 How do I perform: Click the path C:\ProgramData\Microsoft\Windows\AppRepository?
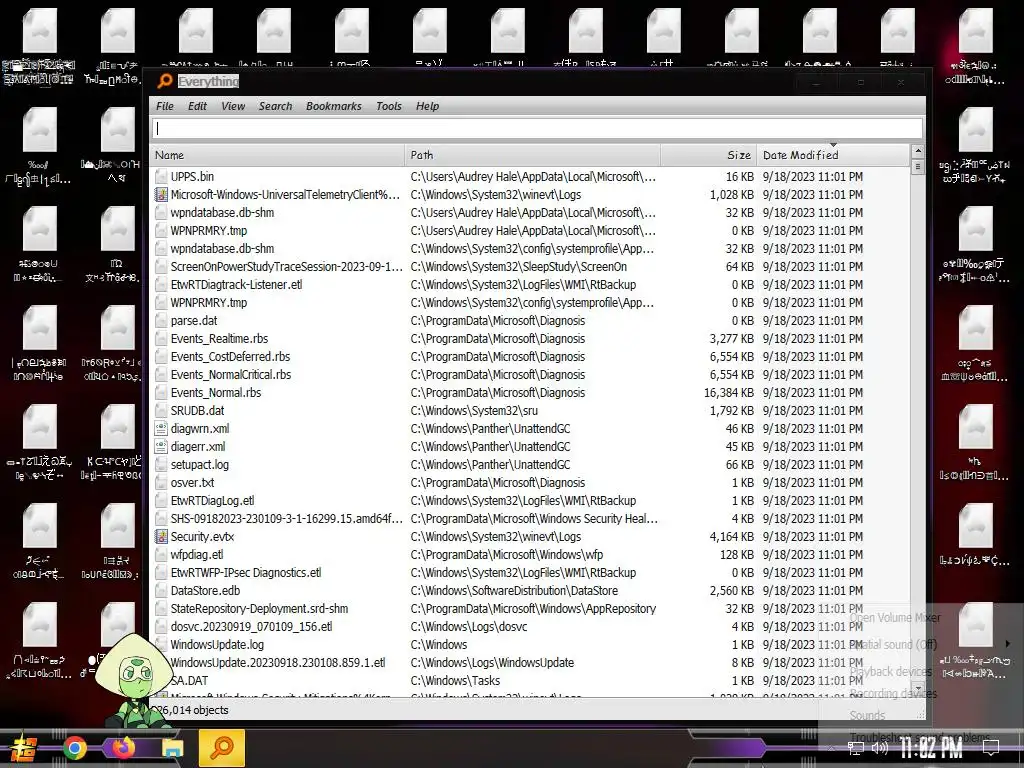(x=533, y=609)
